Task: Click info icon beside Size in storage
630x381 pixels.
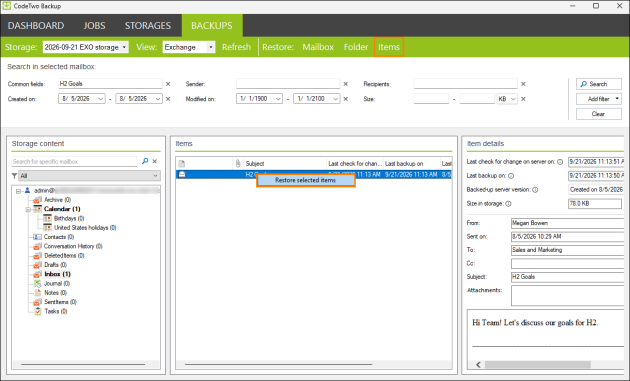Action: tap(508, 204)
